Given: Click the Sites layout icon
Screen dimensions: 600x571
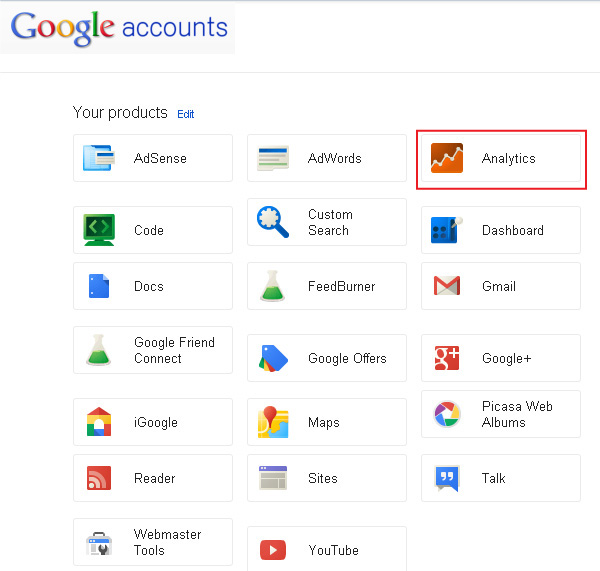Looking at the screenshot, I should [273, 478].
